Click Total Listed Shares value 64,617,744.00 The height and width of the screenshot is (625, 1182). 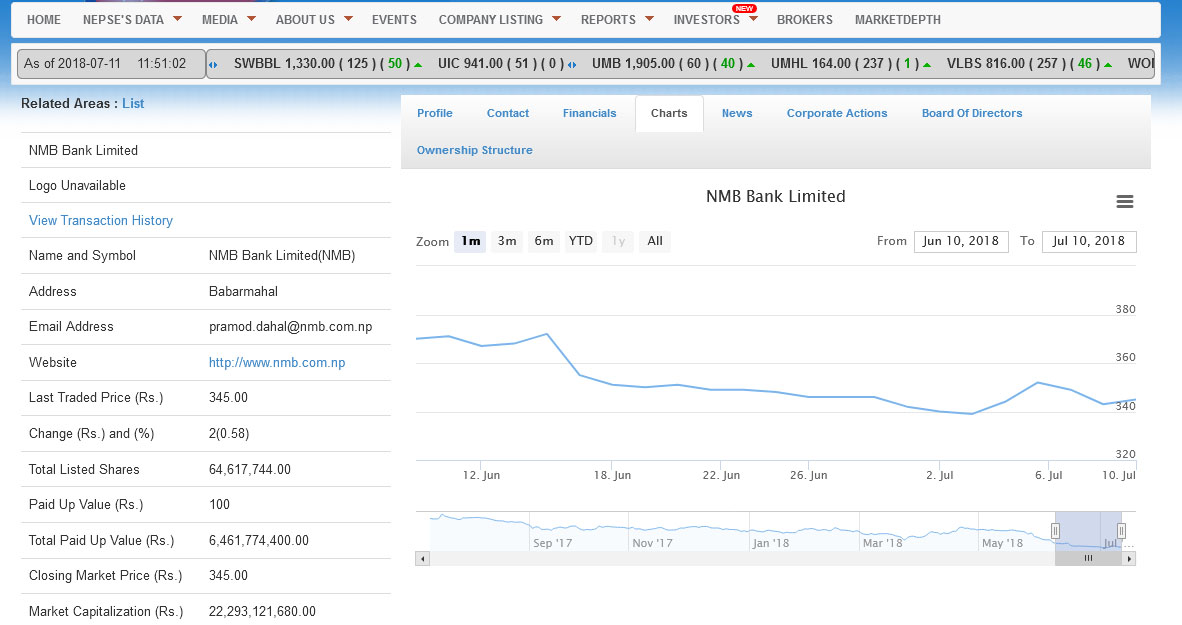pyautogui.click(x=250, y=469)
